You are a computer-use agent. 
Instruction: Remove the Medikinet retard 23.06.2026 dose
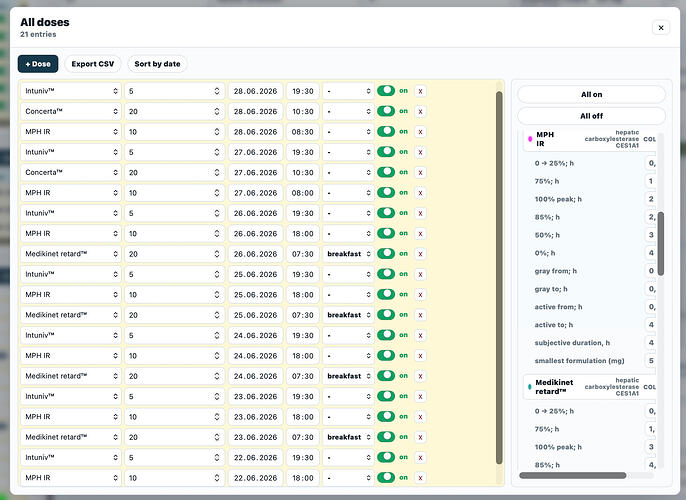pyautogui.click(x=420, y=437)
